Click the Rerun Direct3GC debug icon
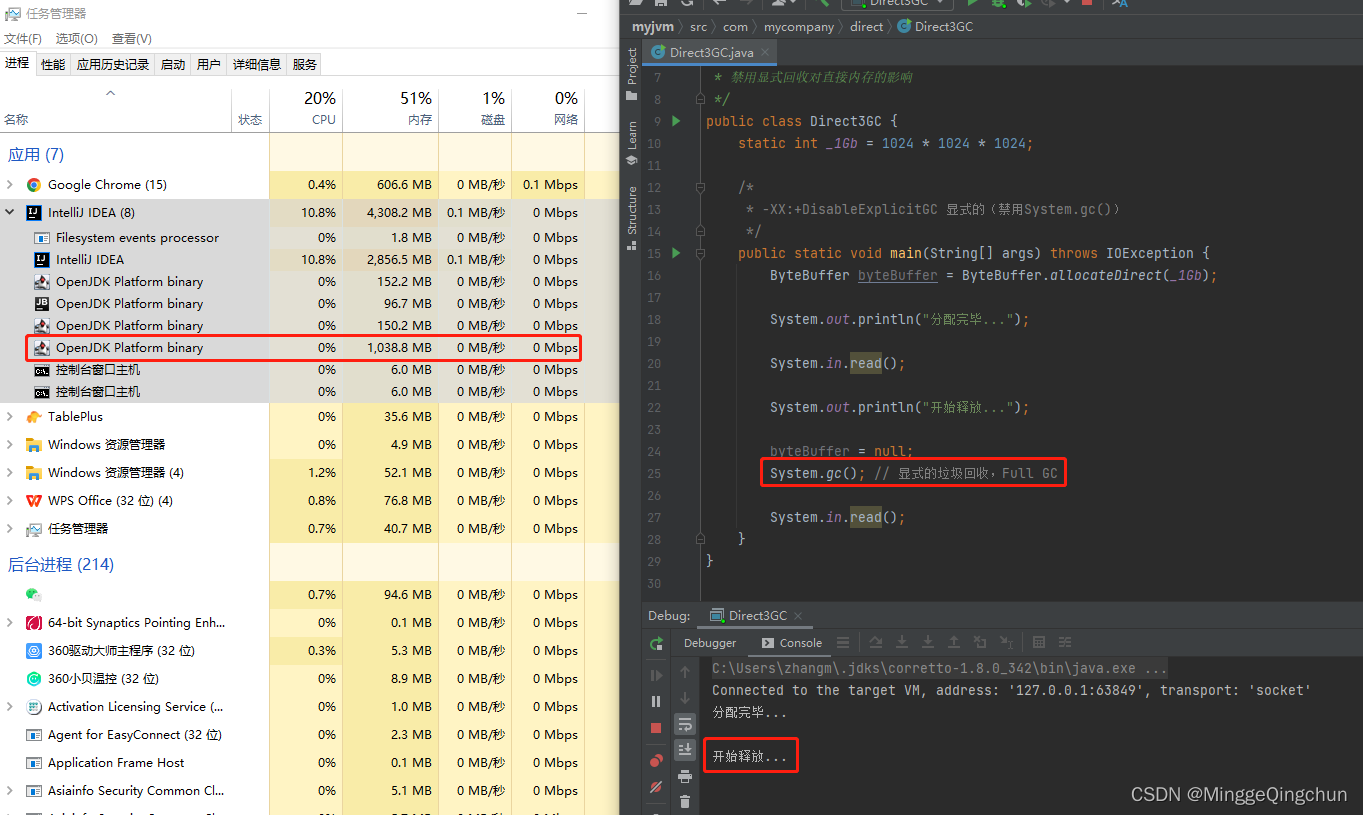The image size is (1363, 815). (x=656, y=643)
